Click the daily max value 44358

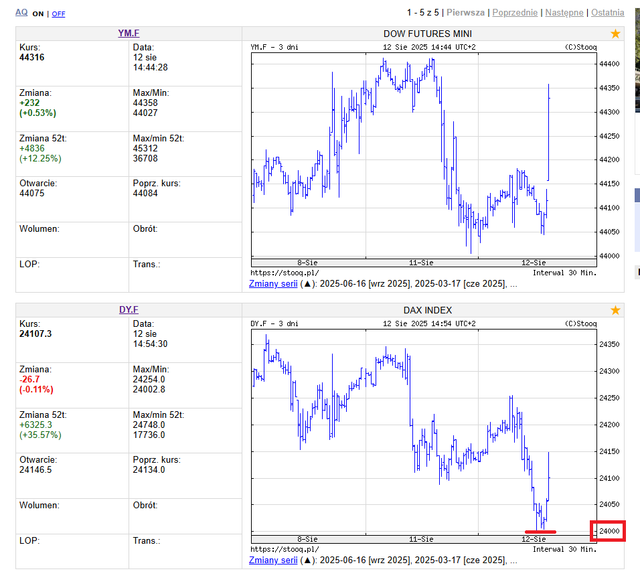[x=145, y=103]
